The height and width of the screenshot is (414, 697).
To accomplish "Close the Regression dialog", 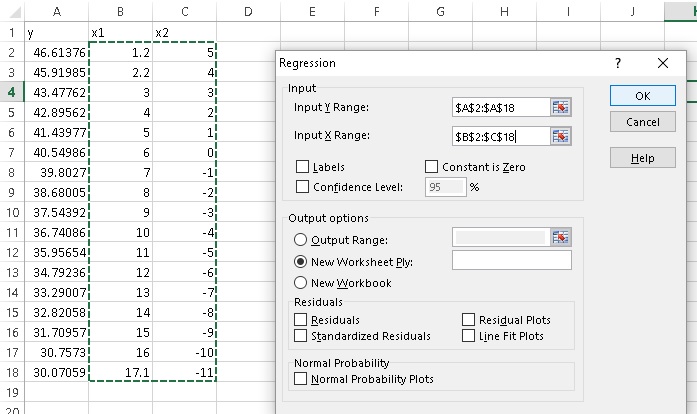I will [663, 63].
